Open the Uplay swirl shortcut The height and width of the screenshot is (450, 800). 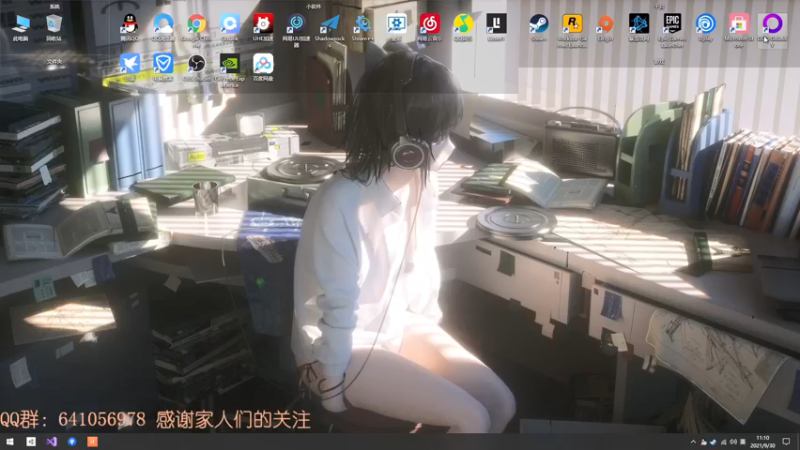point(706,27)
